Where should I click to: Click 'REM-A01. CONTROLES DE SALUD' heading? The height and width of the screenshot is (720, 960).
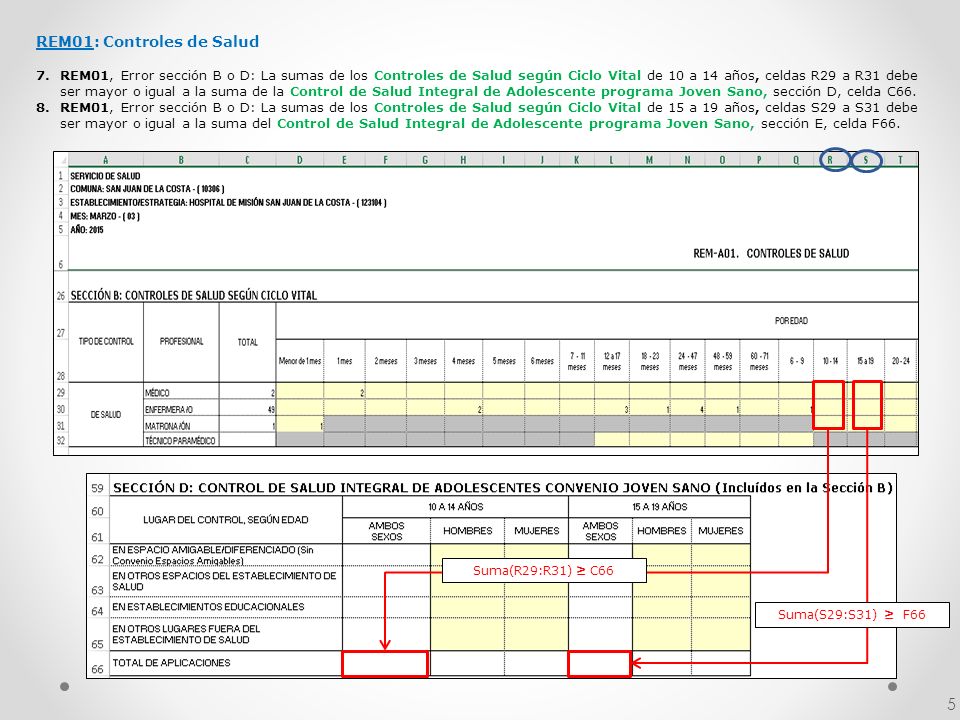point(771,253)
